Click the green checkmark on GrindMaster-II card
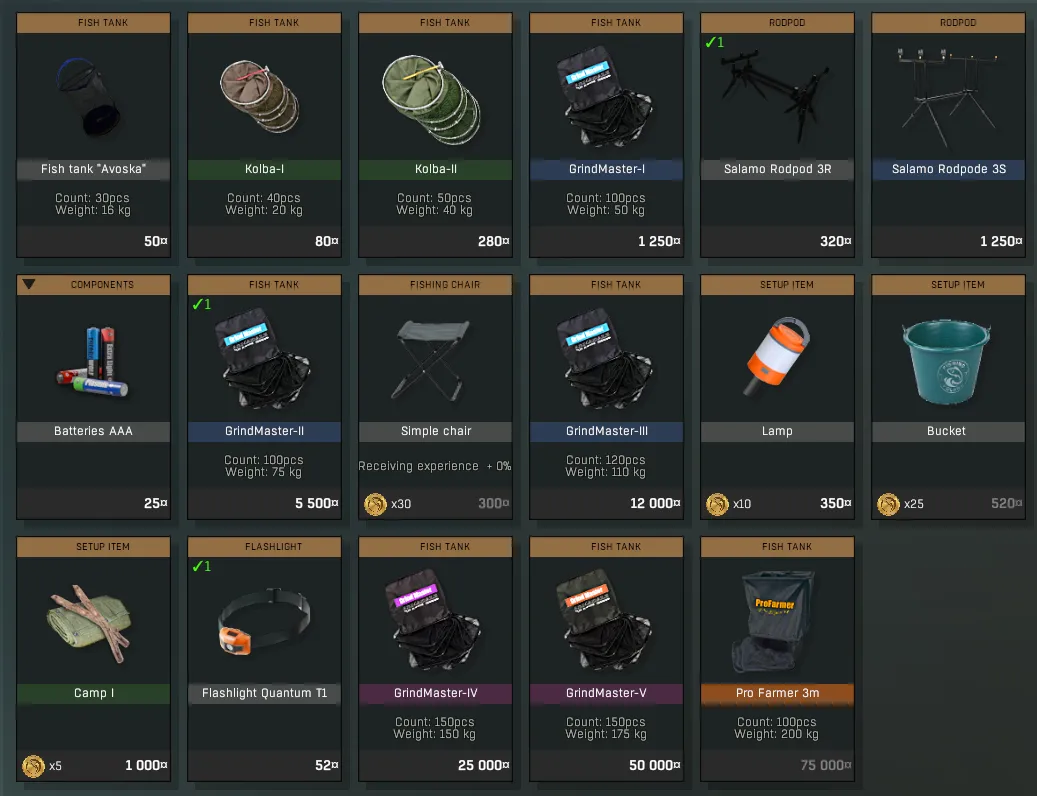 click(x=201, y=304)
